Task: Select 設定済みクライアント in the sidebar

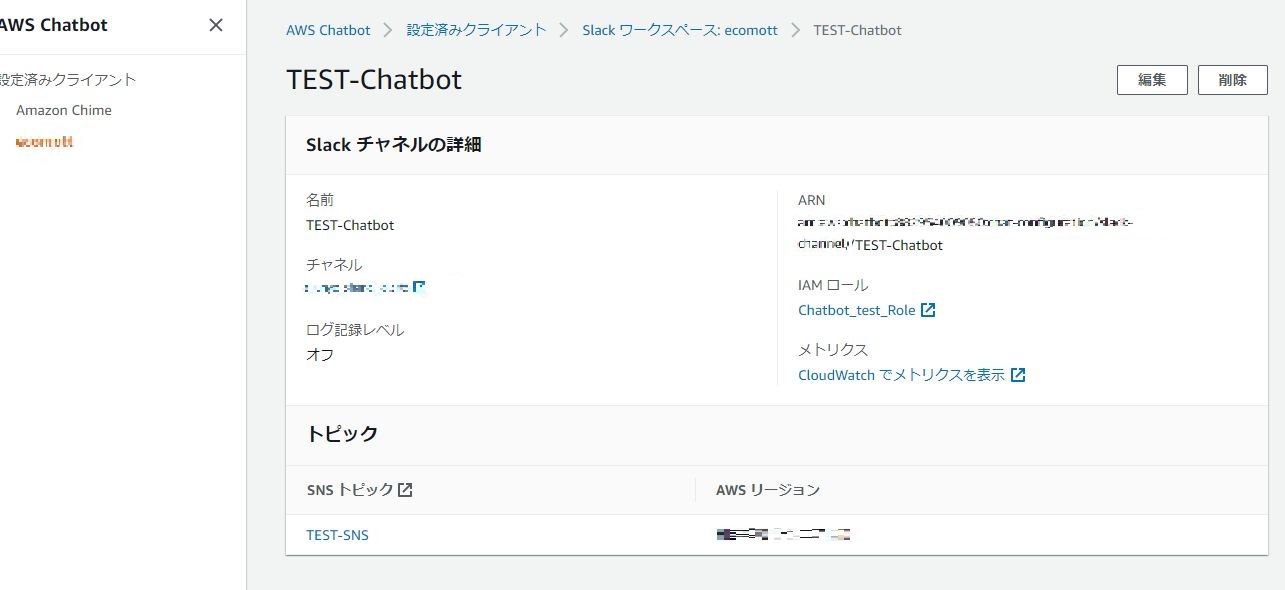Action: 67,80
